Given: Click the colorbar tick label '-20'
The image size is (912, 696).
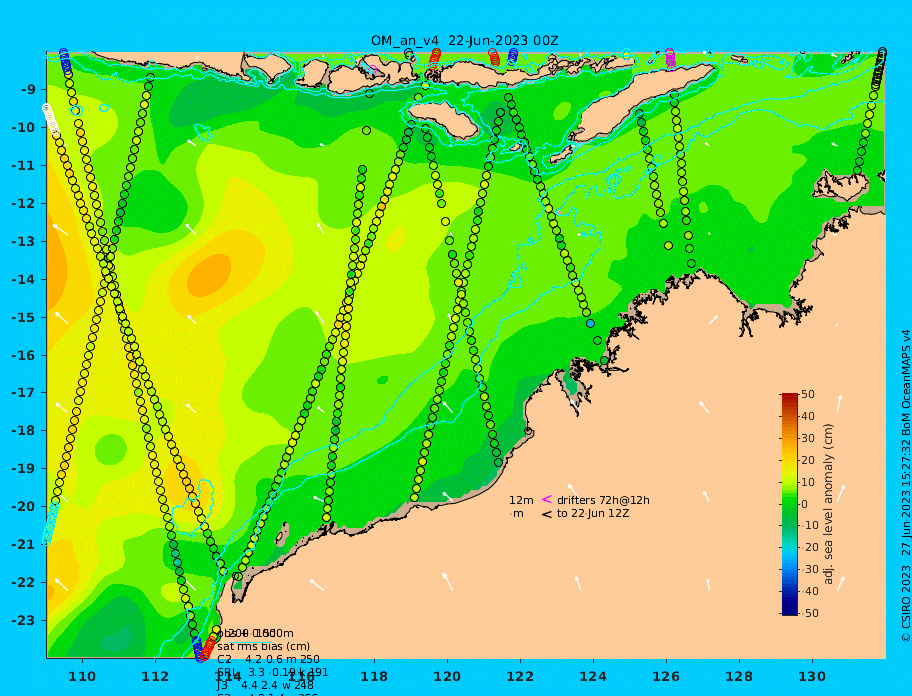Looking at the screenshot, I should click(810, 548).
